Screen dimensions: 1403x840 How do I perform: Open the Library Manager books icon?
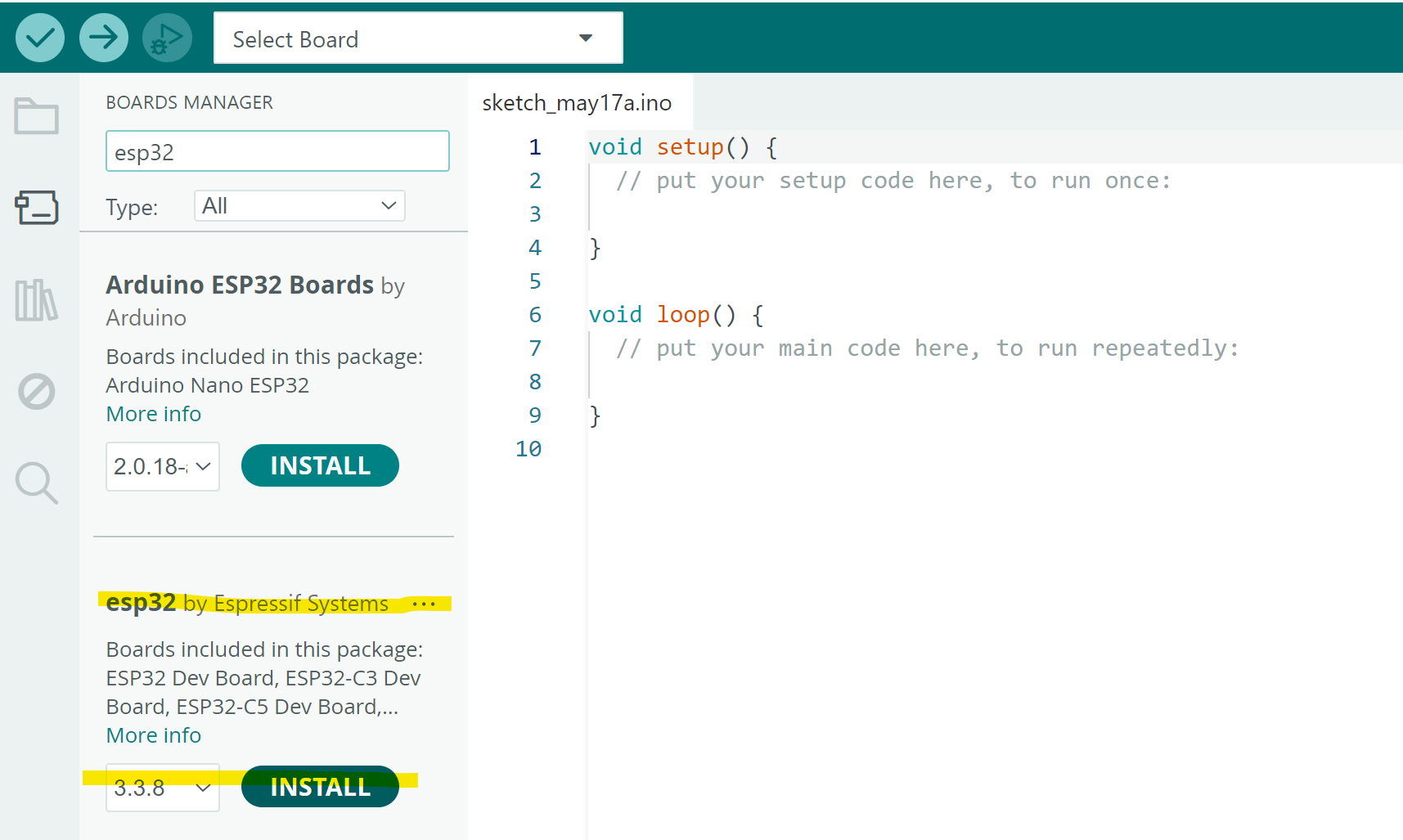point(37,300)
